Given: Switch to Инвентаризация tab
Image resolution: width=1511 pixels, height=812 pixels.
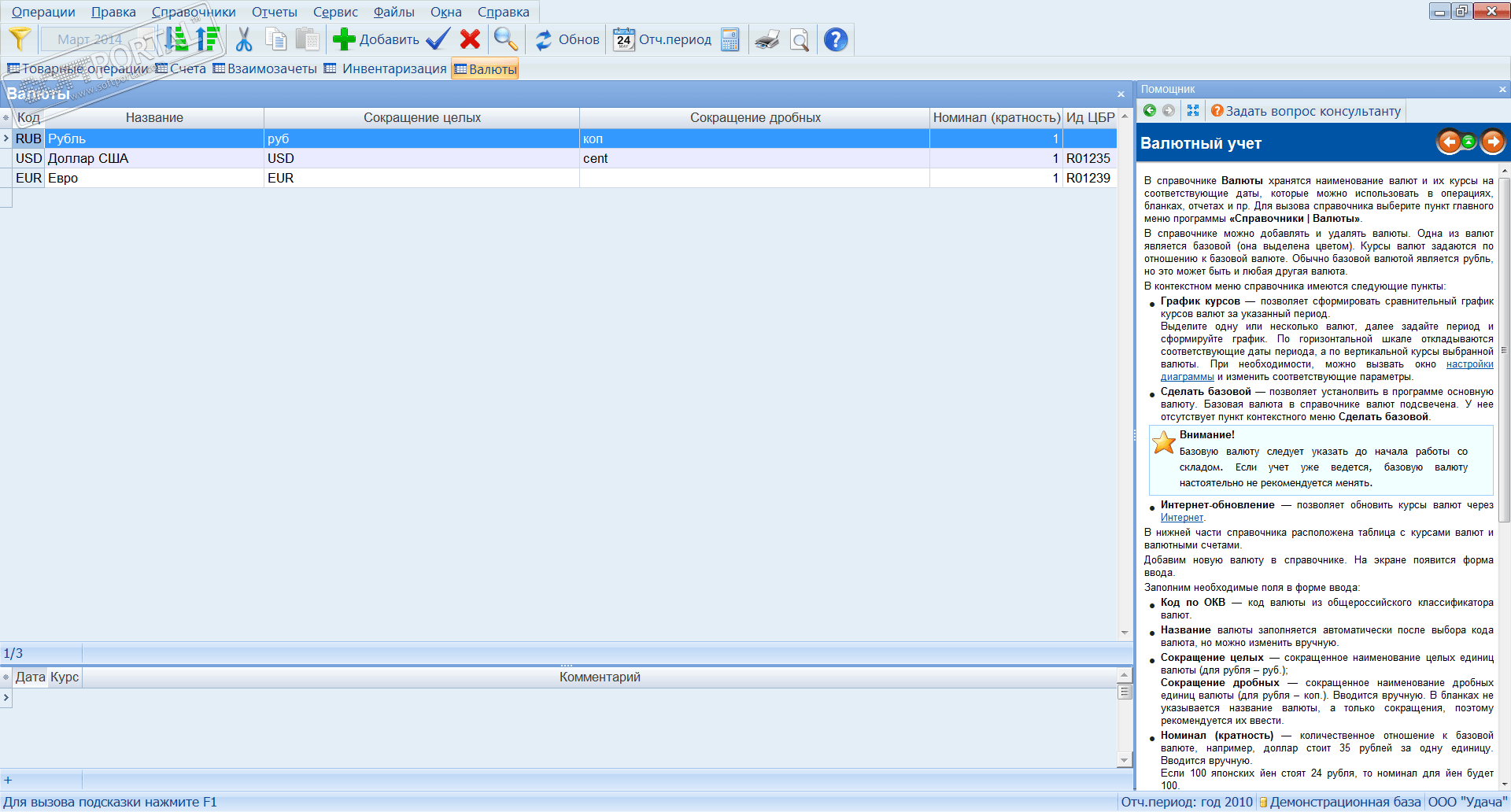Looking at the screenshot, I should (386, 68).
